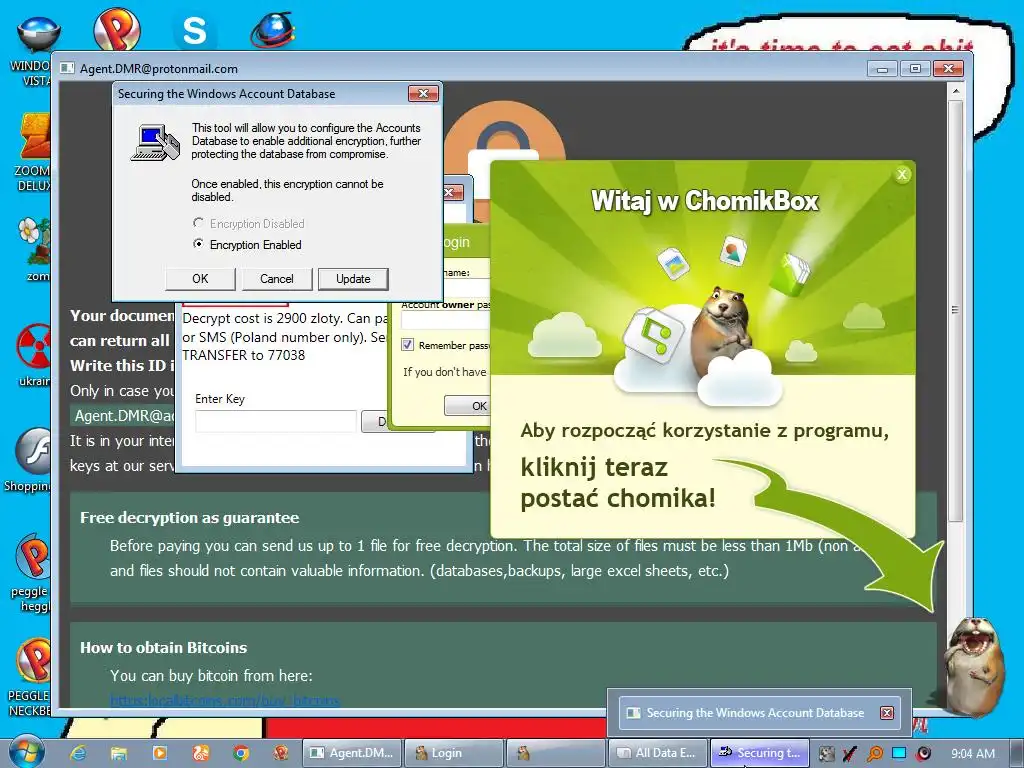The image size is (1024, 768).
Task: Launch Internet Explorer from taskbar
Action: pyautogui.click(x=78, y=753)
